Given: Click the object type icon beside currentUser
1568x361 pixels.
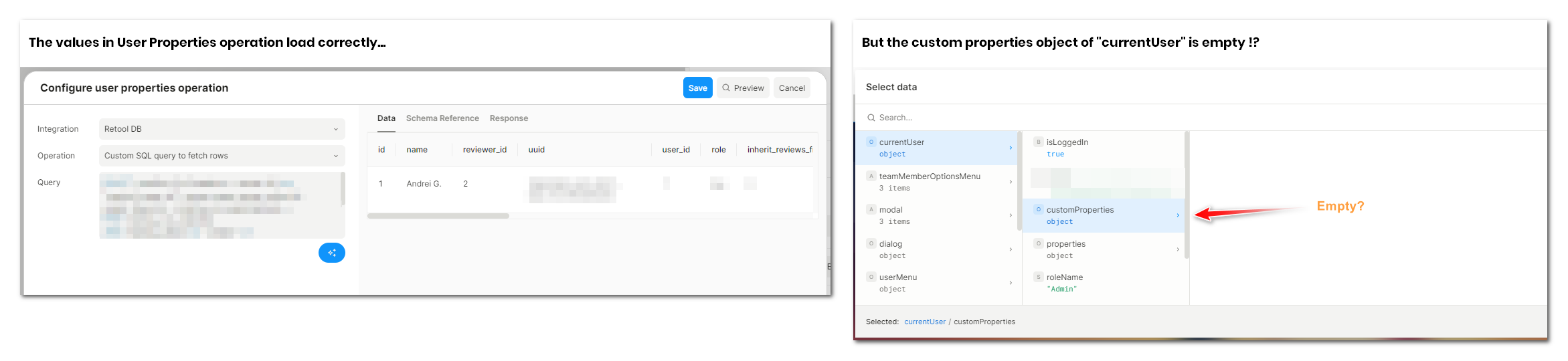Looking at the screenshot, I should tap(871, 142).
